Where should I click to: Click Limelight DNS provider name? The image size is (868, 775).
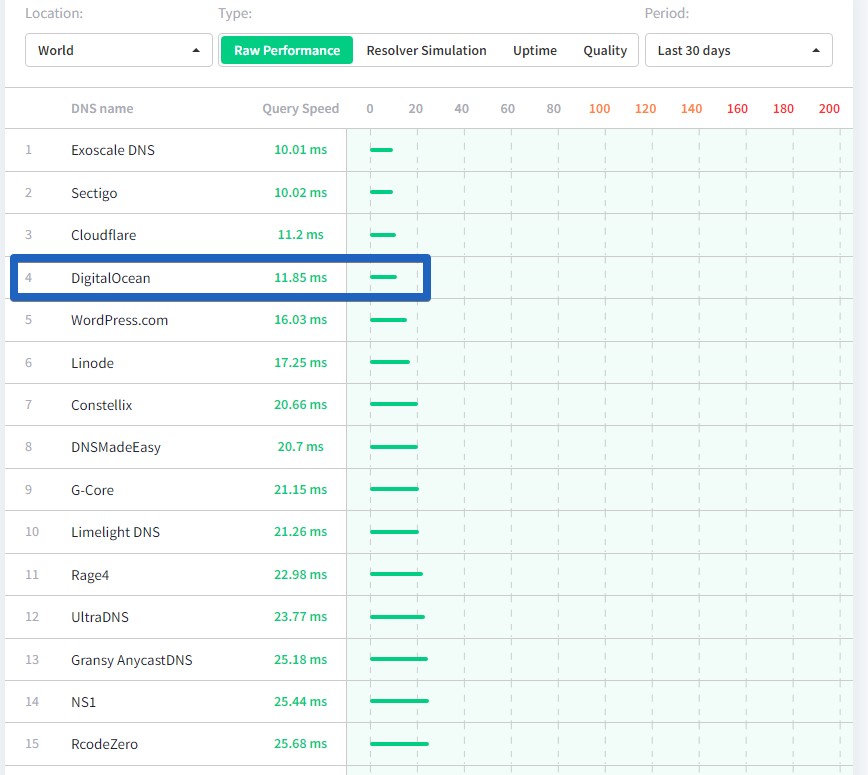pyautogui.click(x=115, y=532)
